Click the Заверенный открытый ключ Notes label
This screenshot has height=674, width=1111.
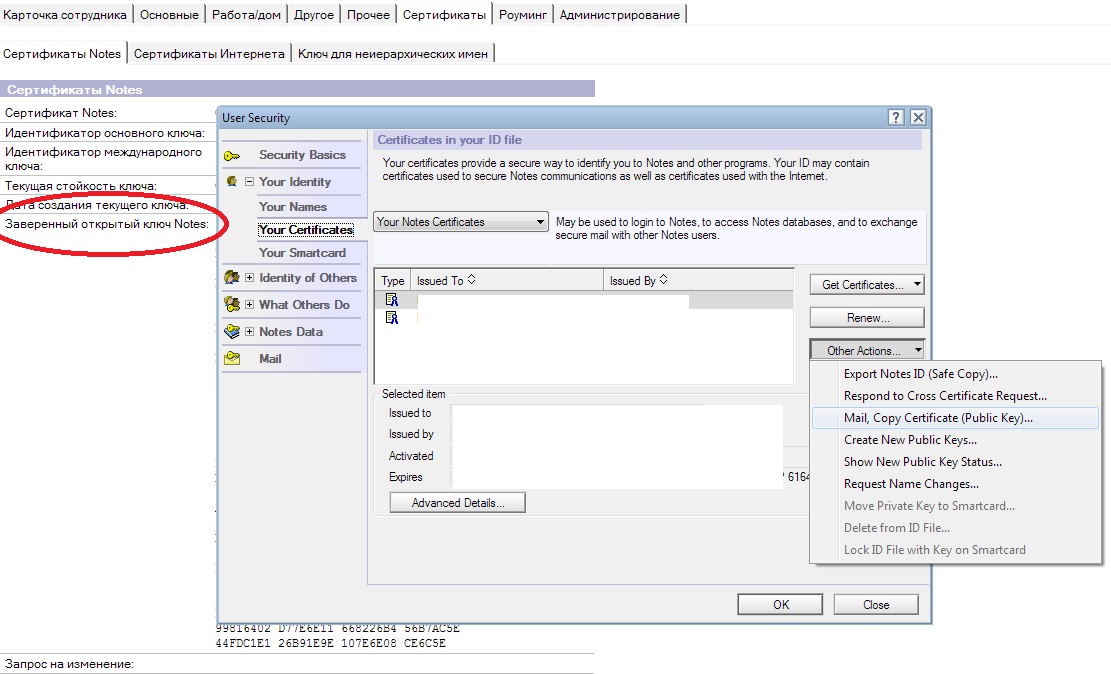coord(107,224)
